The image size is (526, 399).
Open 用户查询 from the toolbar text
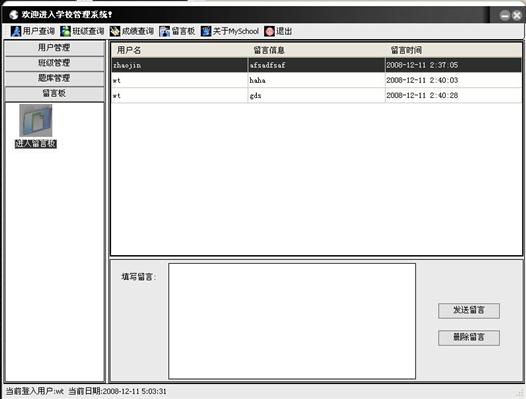click(x=39, y=31)
